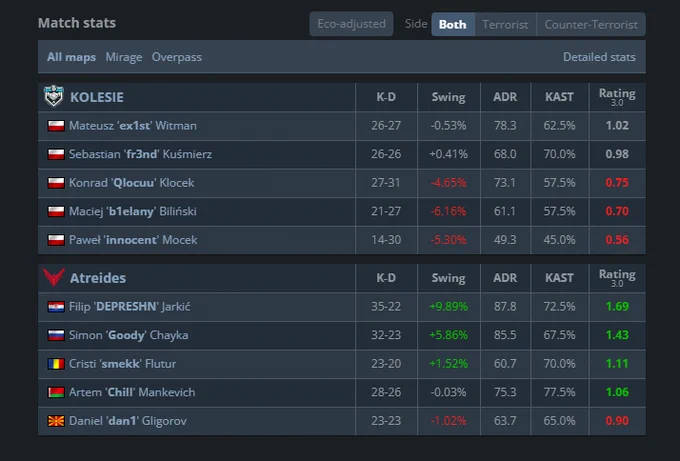Click the Romanian flag beside smekk
Image resolution: width=680 pixels, height=461 pixels.
click(56, 364)
